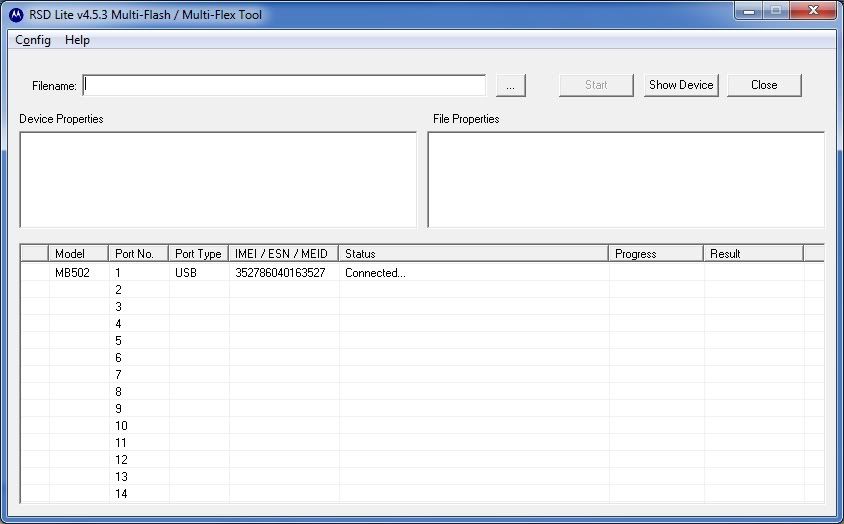844x524 pixels.
Task: Click in the File Properties box
Action: (x=626, y=179)
